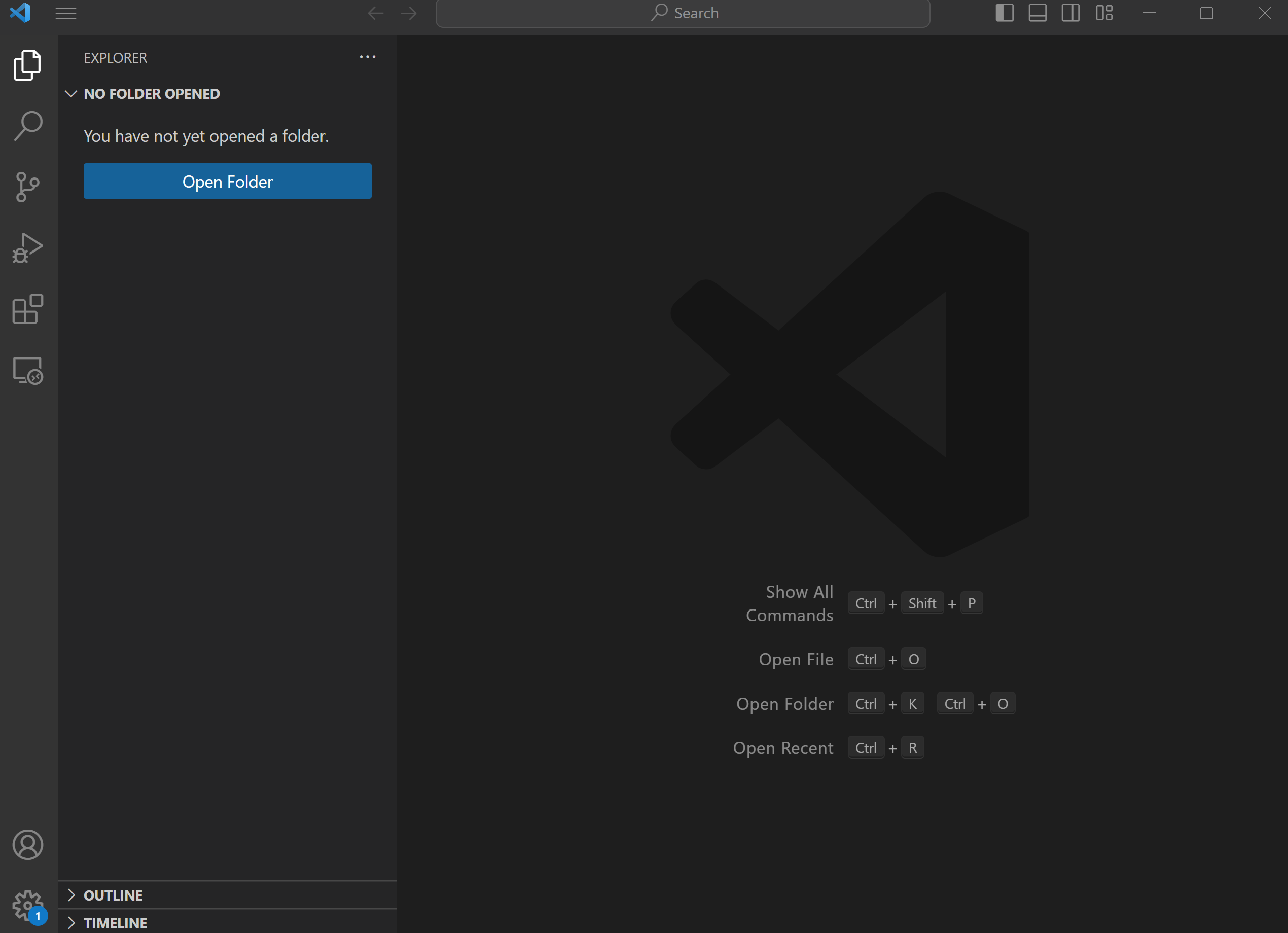This screenshot has width=1288, height=933.
Task: Open the Extensions view
Action: [27, 309]
